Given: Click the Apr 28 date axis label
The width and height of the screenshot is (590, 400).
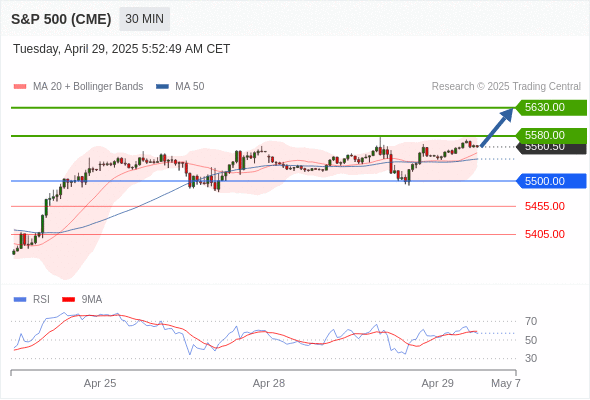Looking at the screenshot, I should pos(269,383).
